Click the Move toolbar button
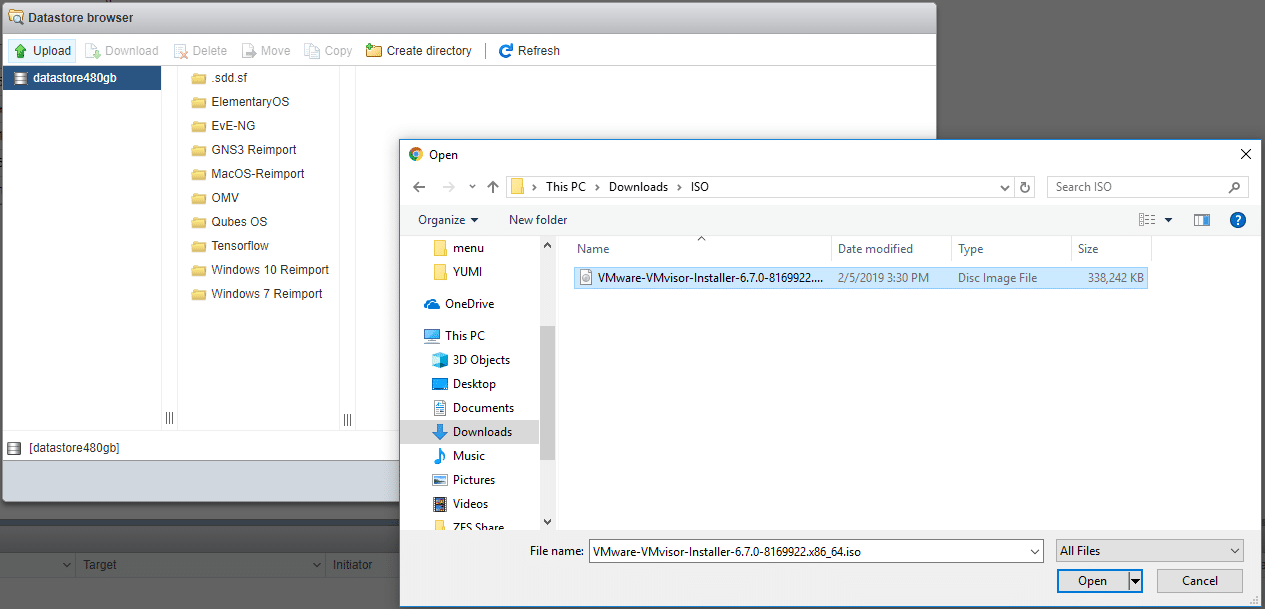Viewport: 1265px width, 609px height. (266, 51)
